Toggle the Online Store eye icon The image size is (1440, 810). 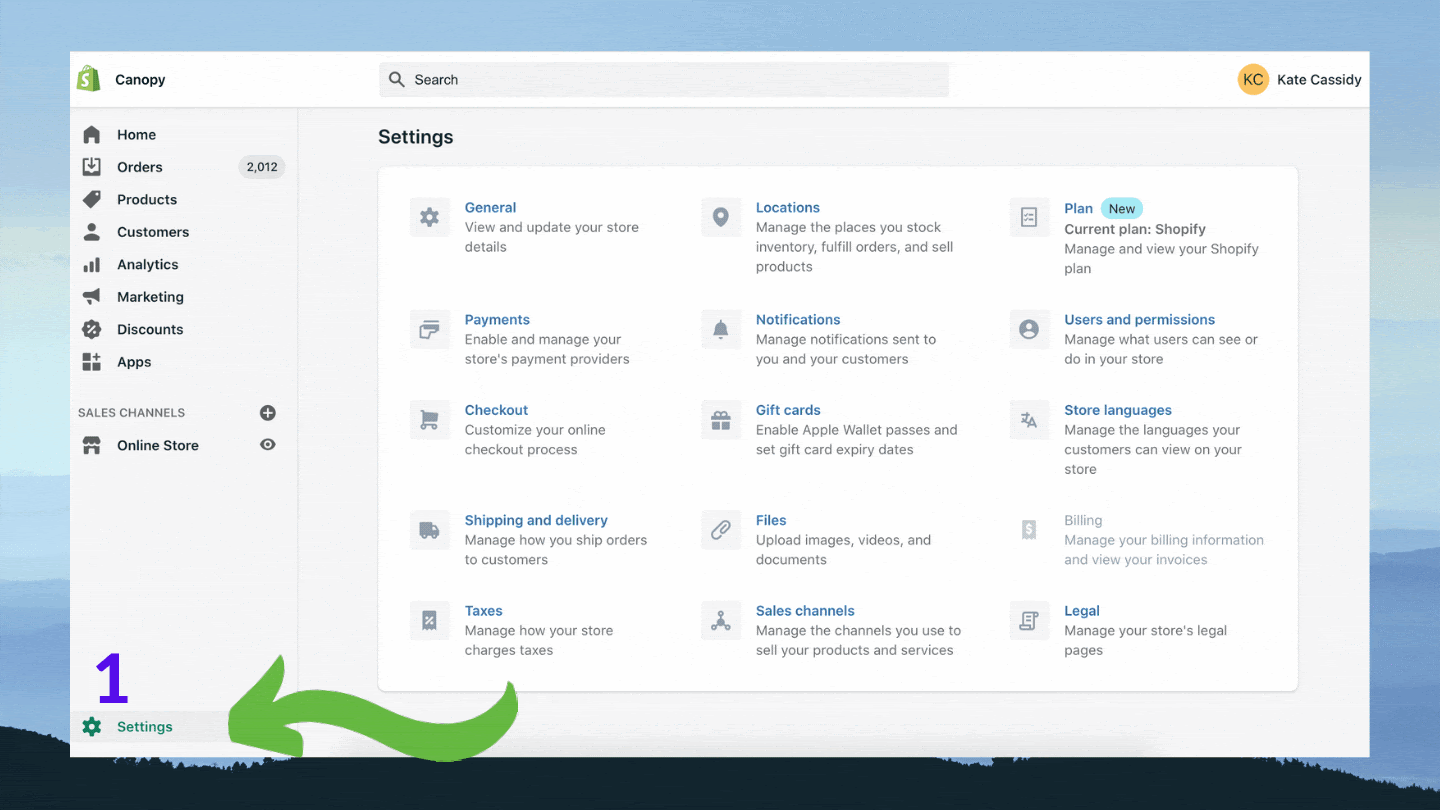click(x=268, y=445)
